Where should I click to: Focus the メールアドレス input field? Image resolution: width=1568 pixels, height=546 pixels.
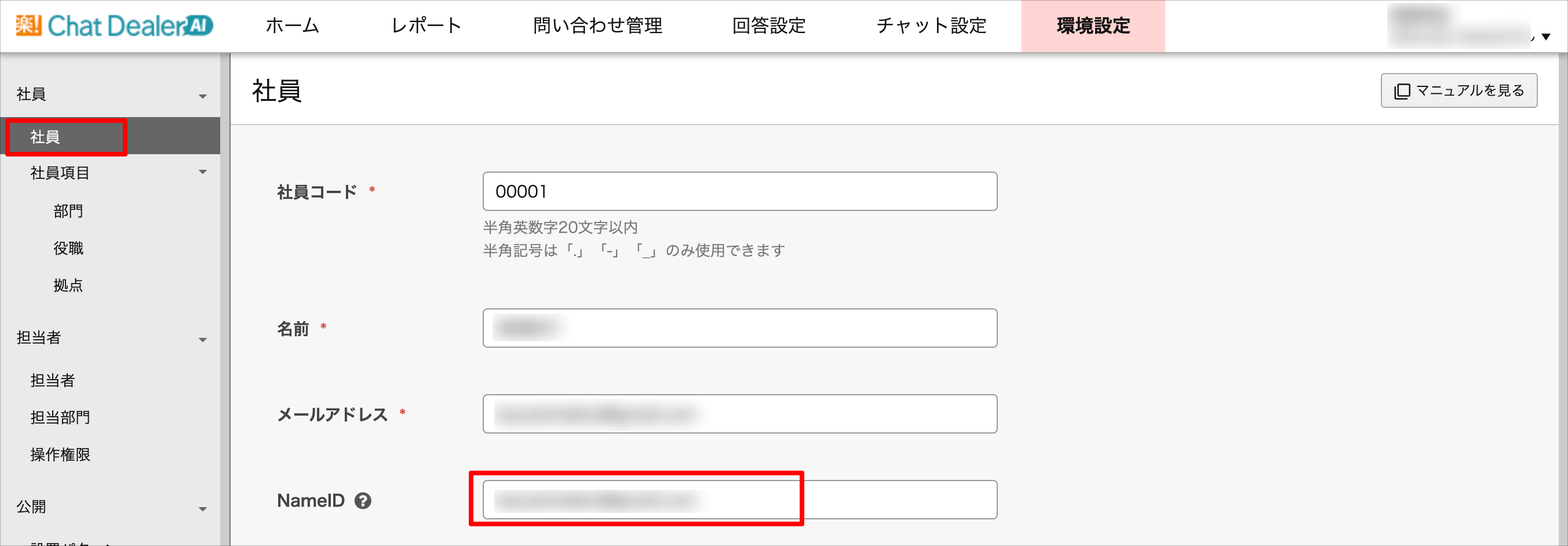(739, 414)
